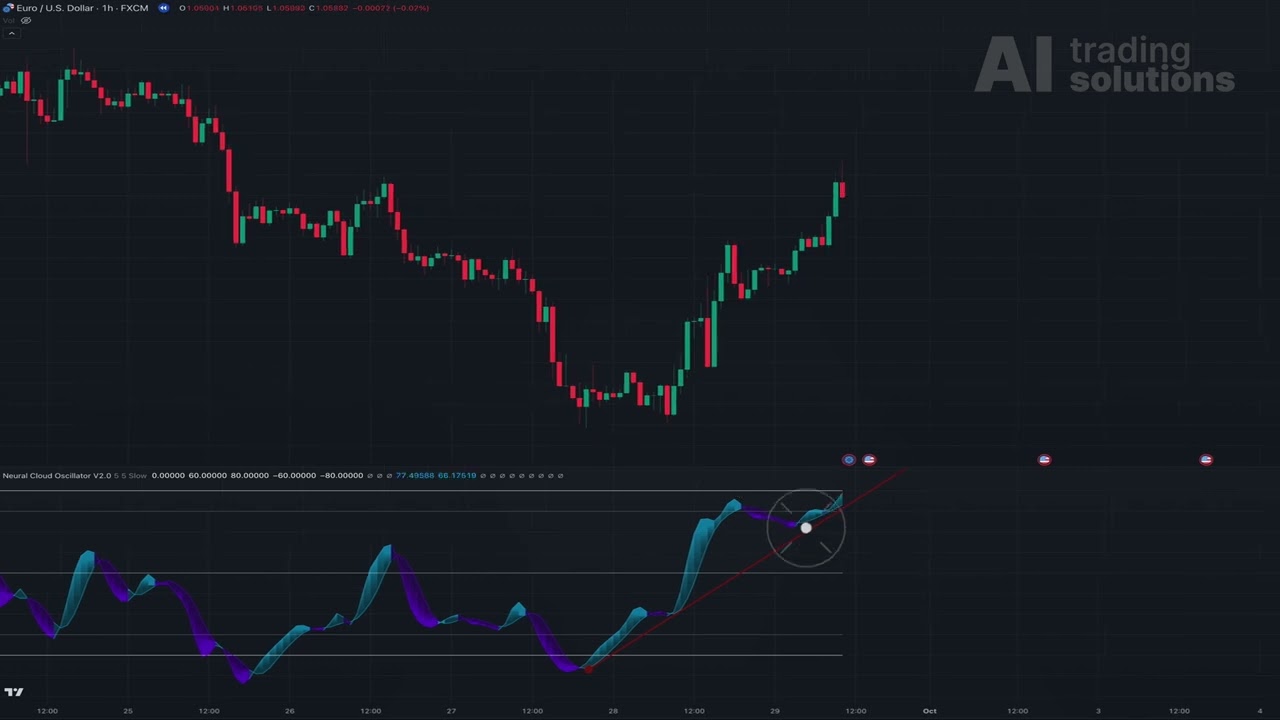Click the 25 date label on time axis
The height and width of the screenshot is (720, 1280).
click(128, 711)
